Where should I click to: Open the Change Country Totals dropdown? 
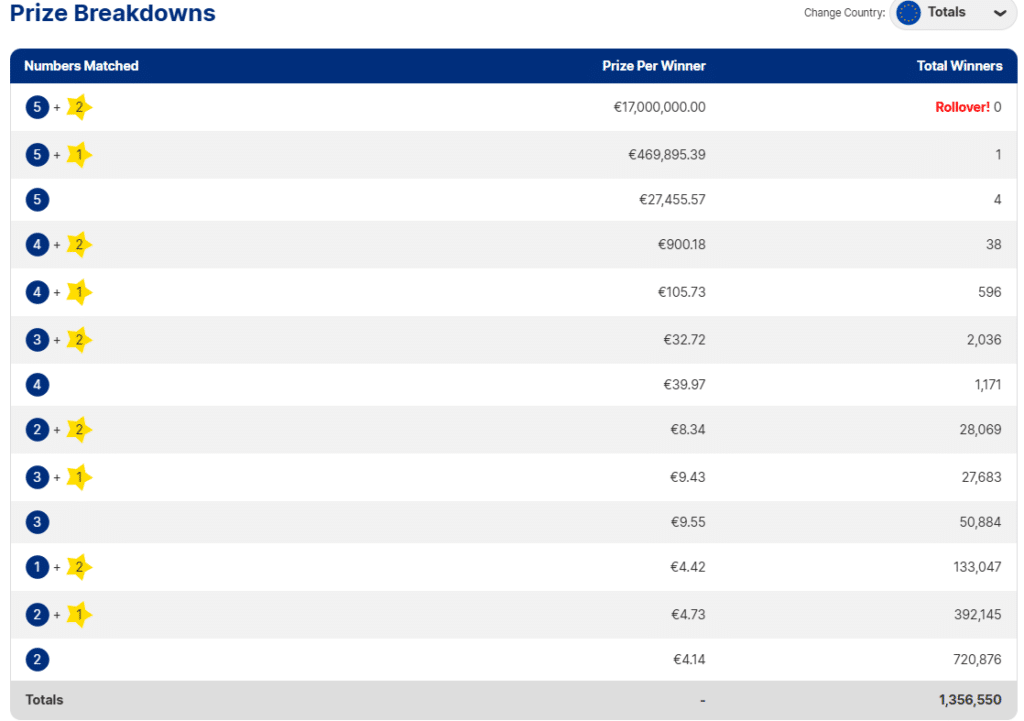tap(953, 13)
